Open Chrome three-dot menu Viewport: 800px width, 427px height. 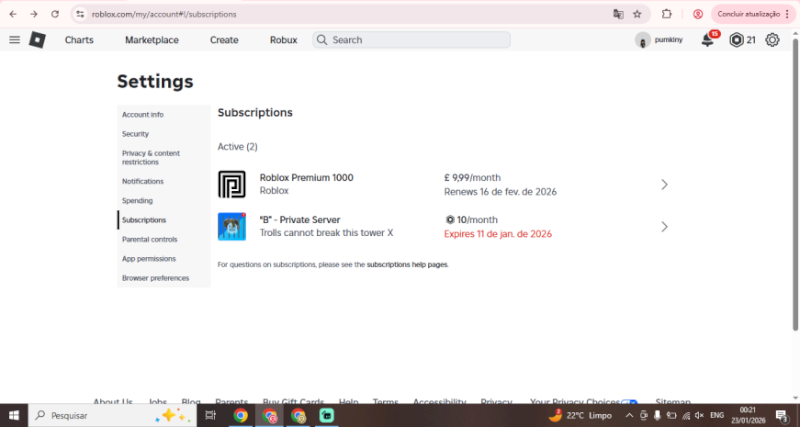point(788,14)
